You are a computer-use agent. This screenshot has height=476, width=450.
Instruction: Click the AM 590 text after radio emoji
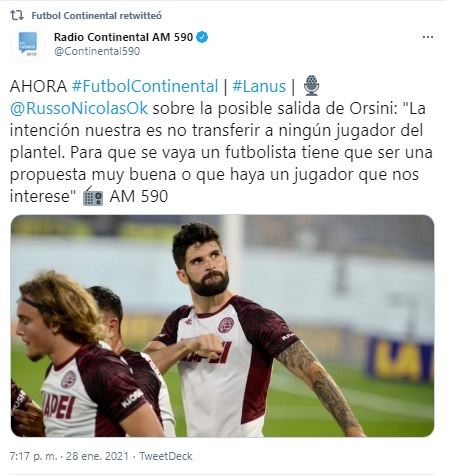click(x=139, y=196)
